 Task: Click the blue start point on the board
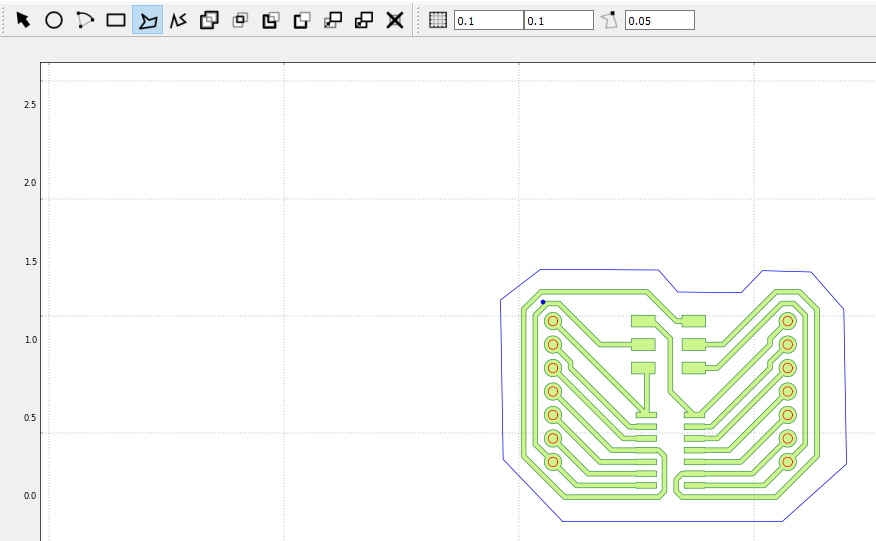542,302
